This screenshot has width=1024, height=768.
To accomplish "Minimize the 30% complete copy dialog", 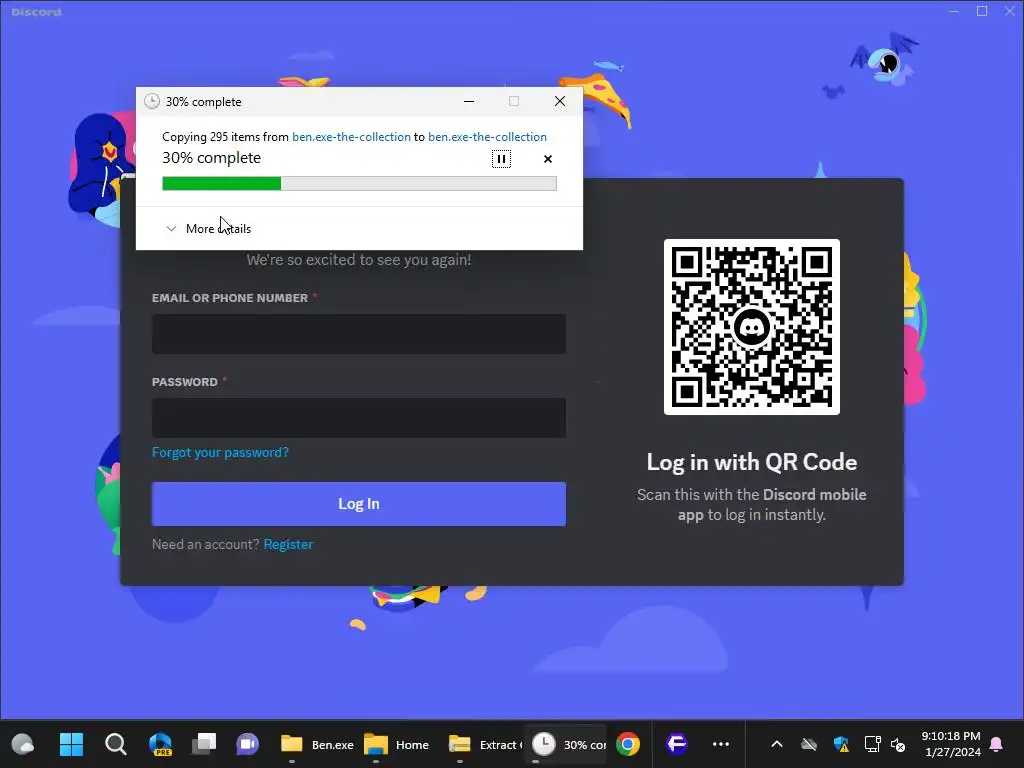I will (x=469, y=101).
